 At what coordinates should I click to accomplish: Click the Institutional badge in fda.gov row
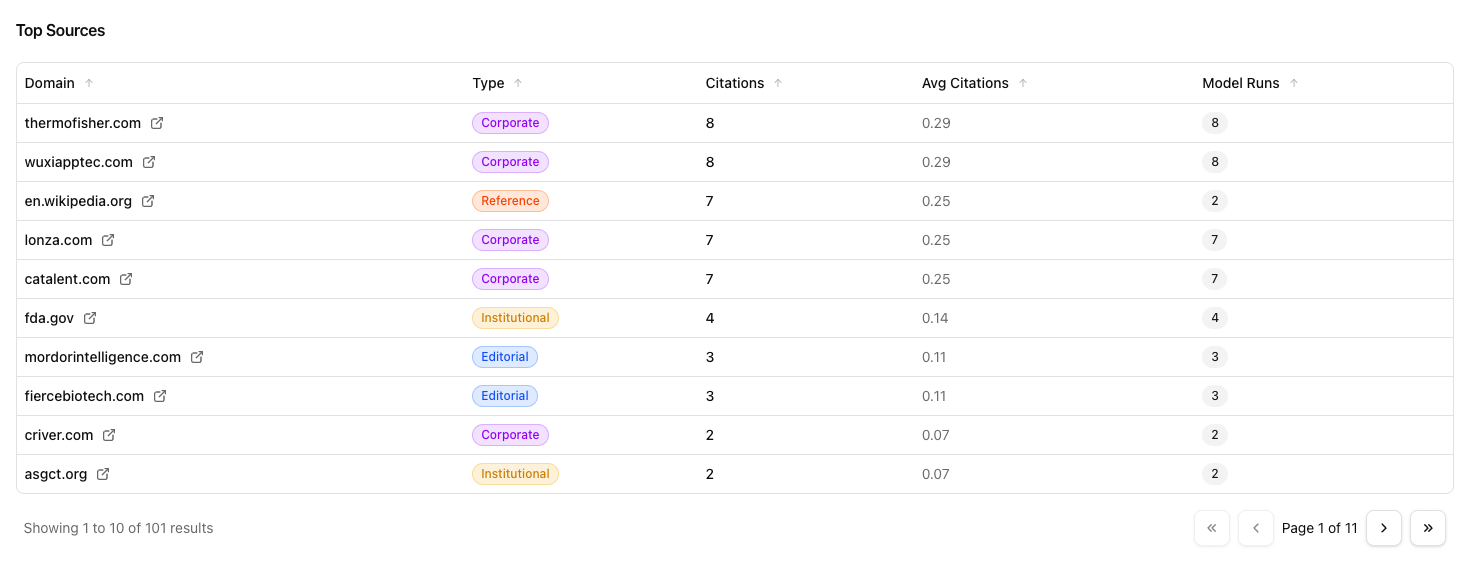coord(515,318)
